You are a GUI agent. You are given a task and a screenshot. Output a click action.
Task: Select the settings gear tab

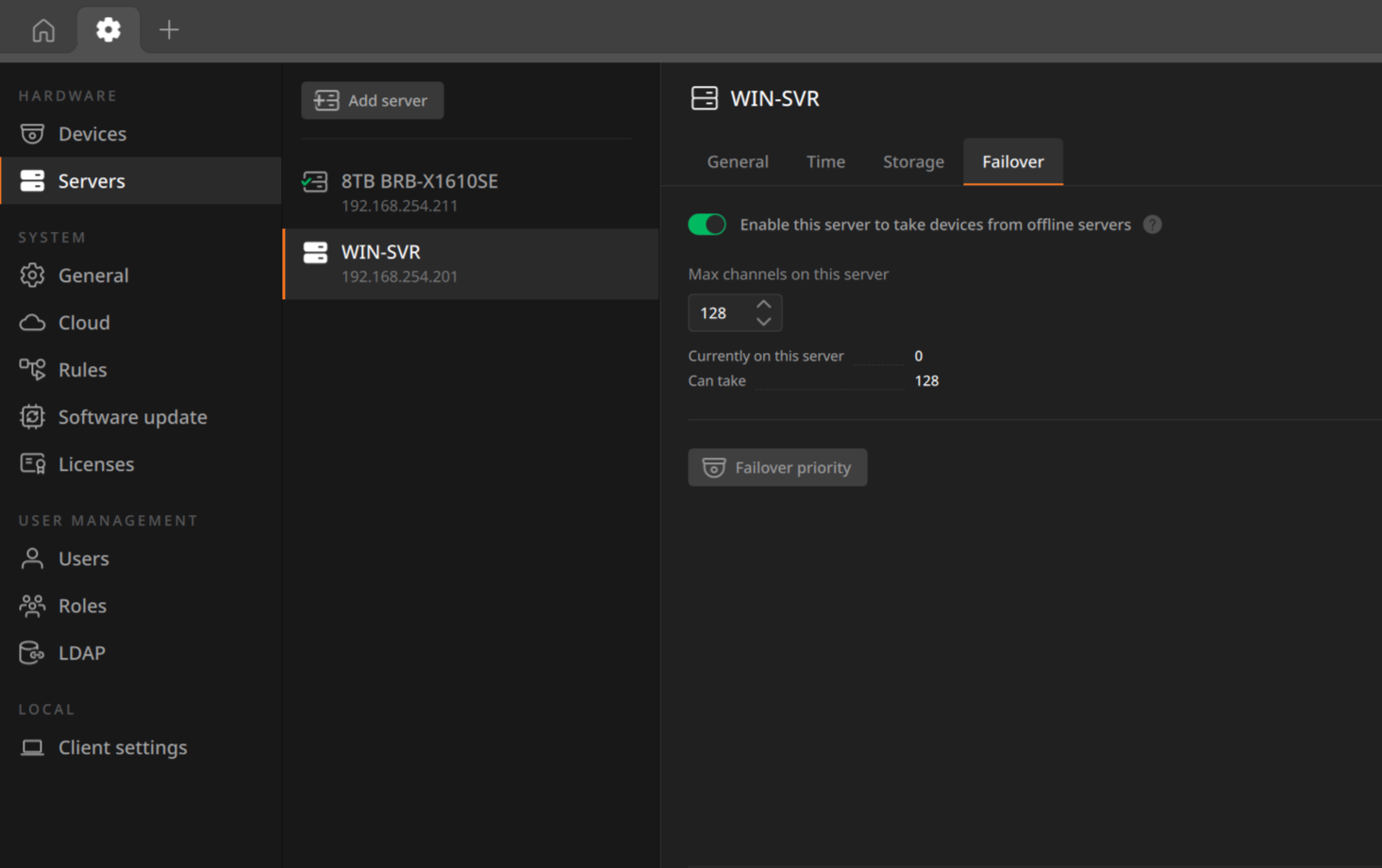click(108, 29)
